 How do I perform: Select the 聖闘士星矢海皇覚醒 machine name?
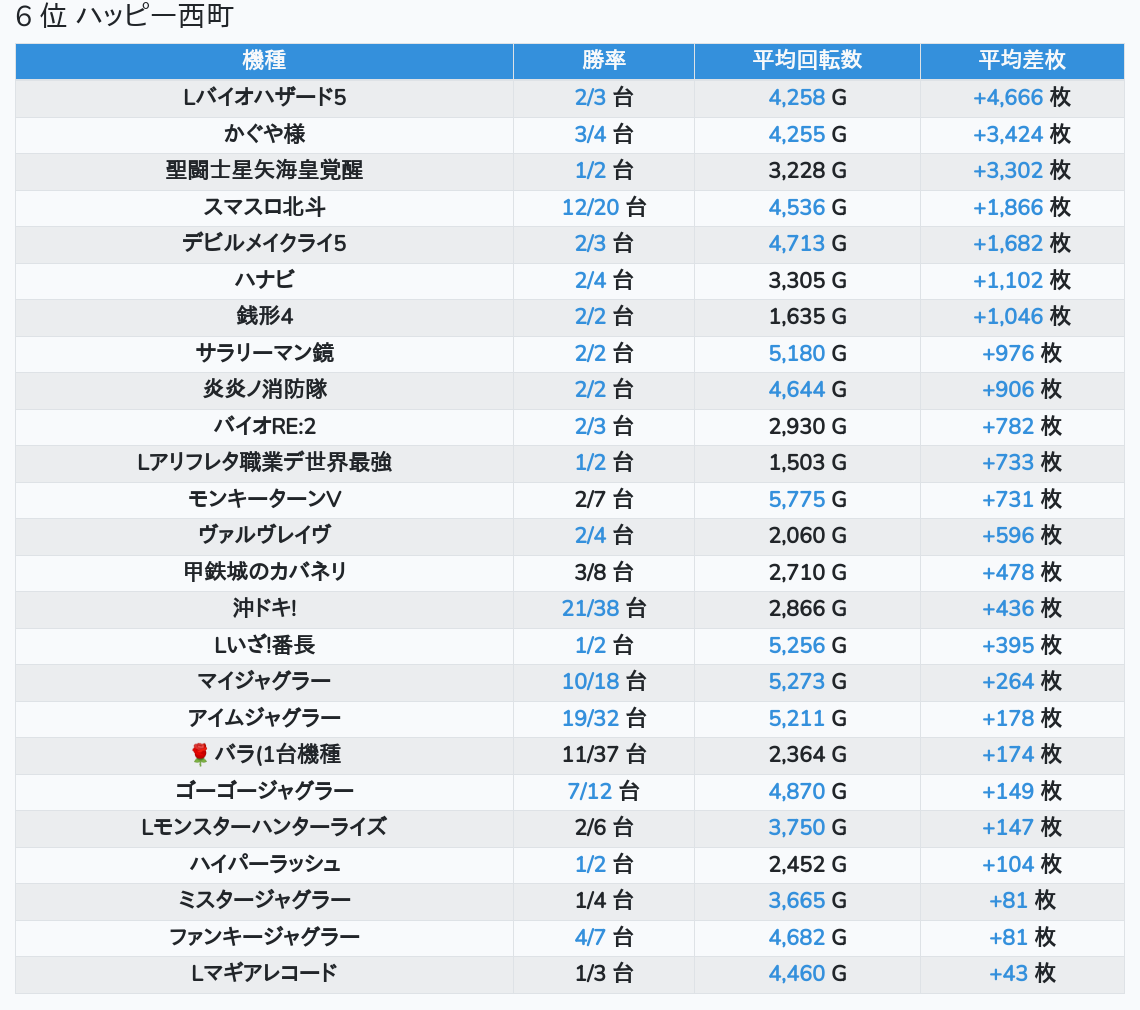click(x=265, y=170)
